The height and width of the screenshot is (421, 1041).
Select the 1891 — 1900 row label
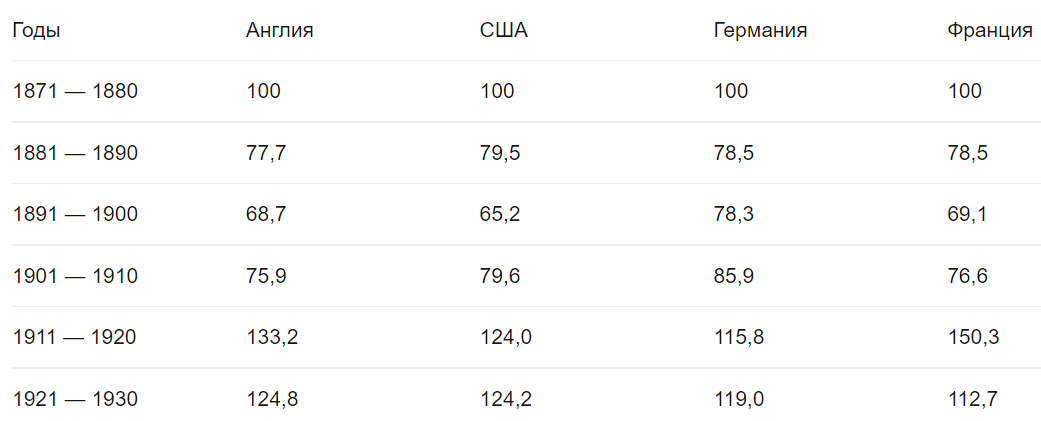click(x=75, y=214)
